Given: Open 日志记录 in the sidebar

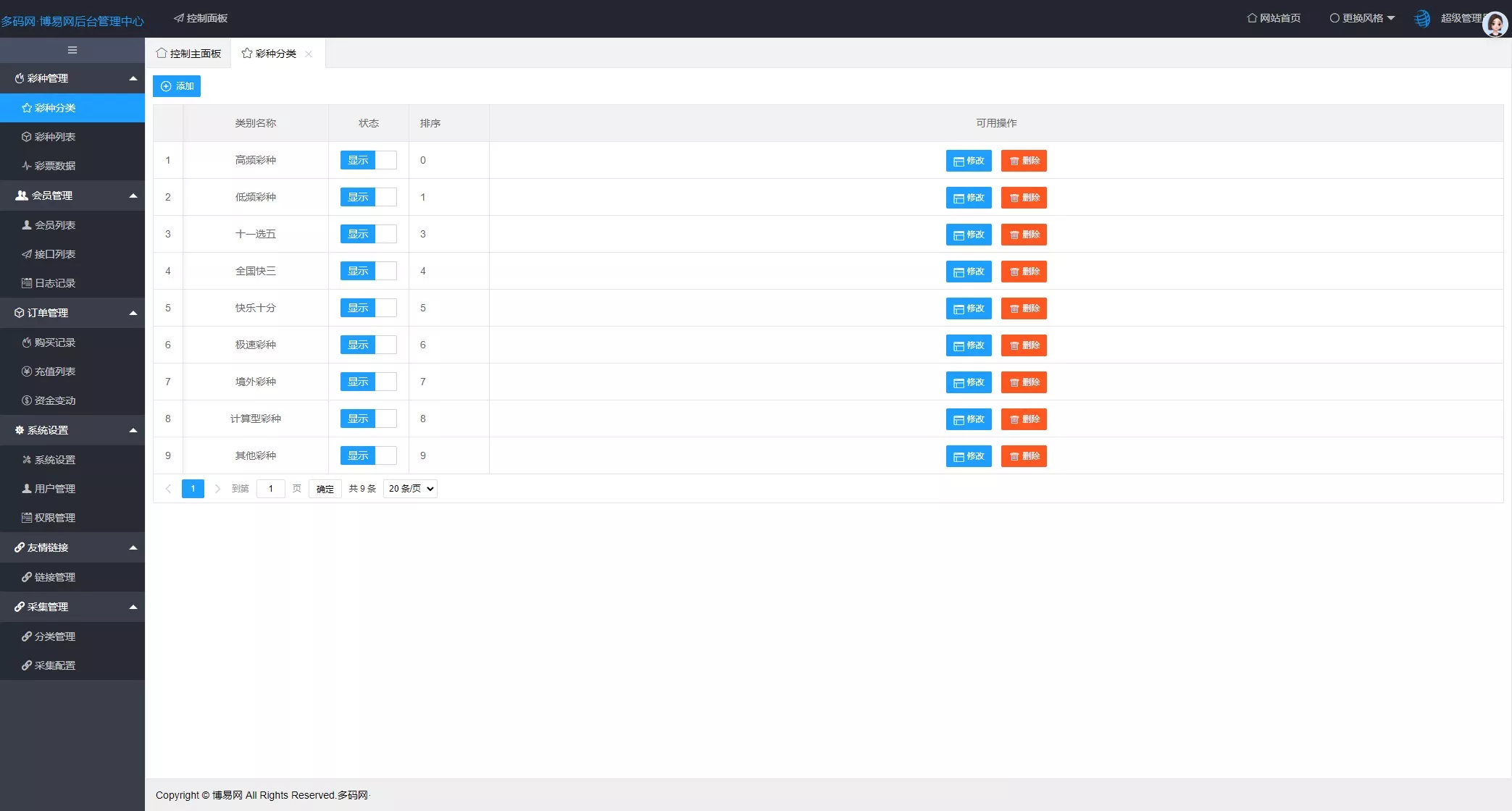Looking at the screenshot, I should coord(54,283).
